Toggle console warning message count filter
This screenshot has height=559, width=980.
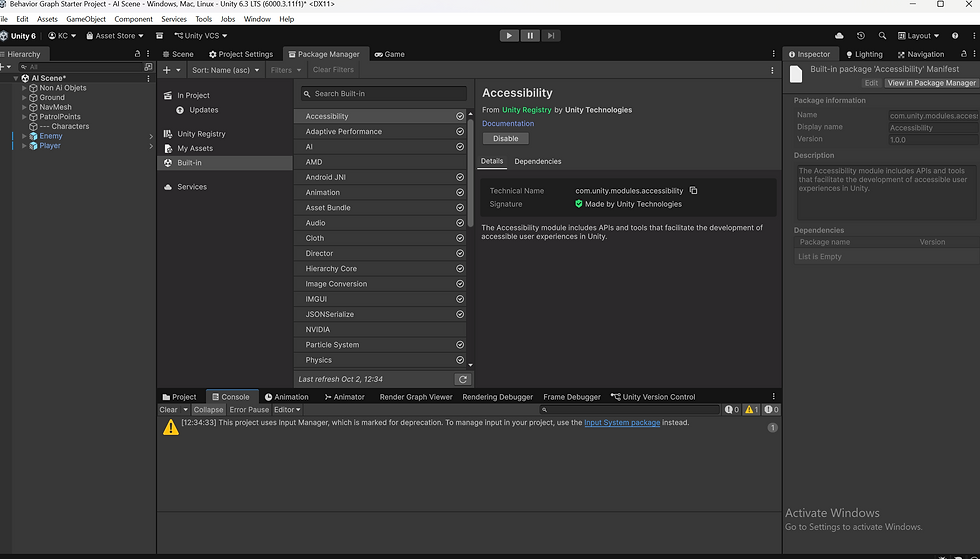pyautogui.click(x=751, y=410)
